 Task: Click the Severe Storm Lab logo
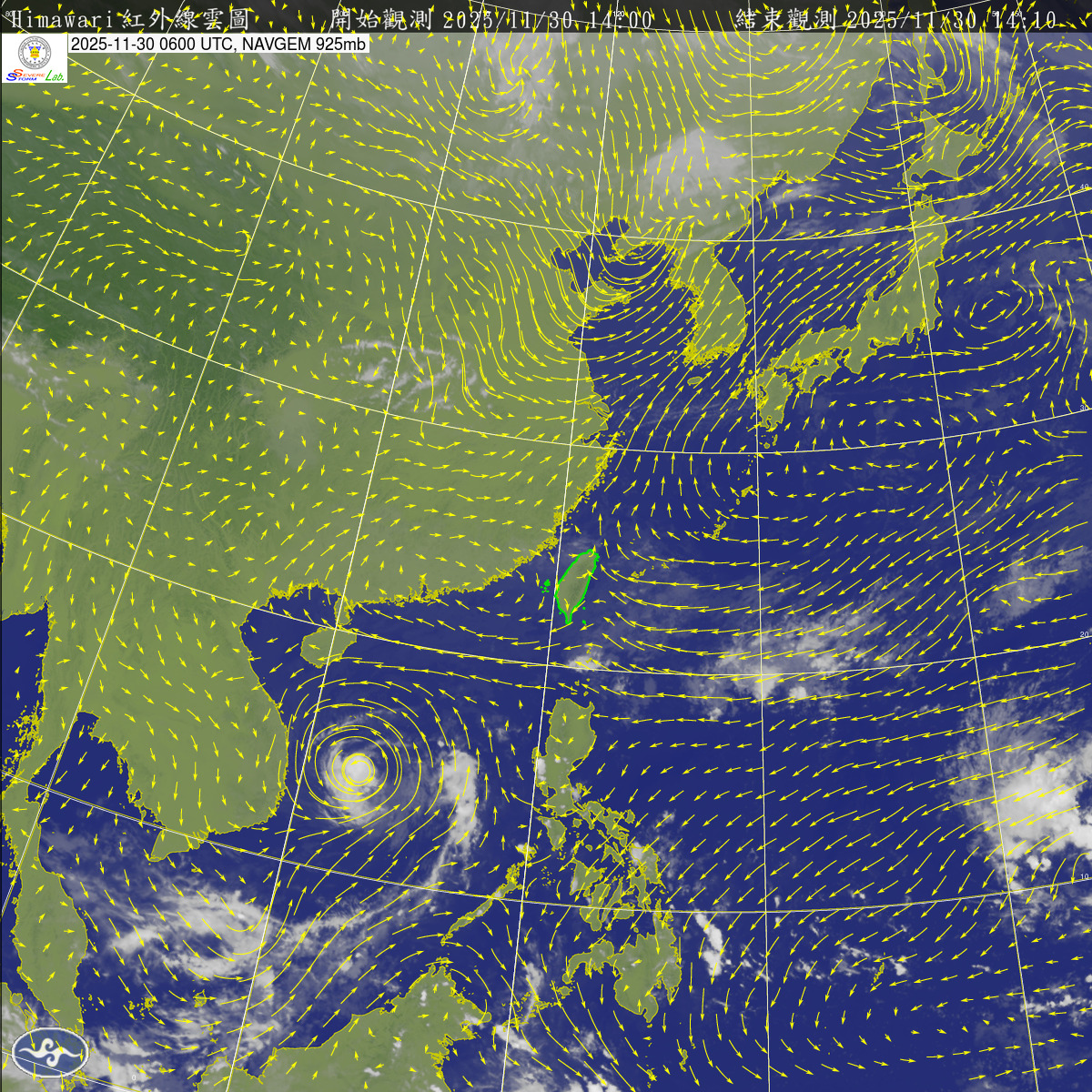click(35, 61)
